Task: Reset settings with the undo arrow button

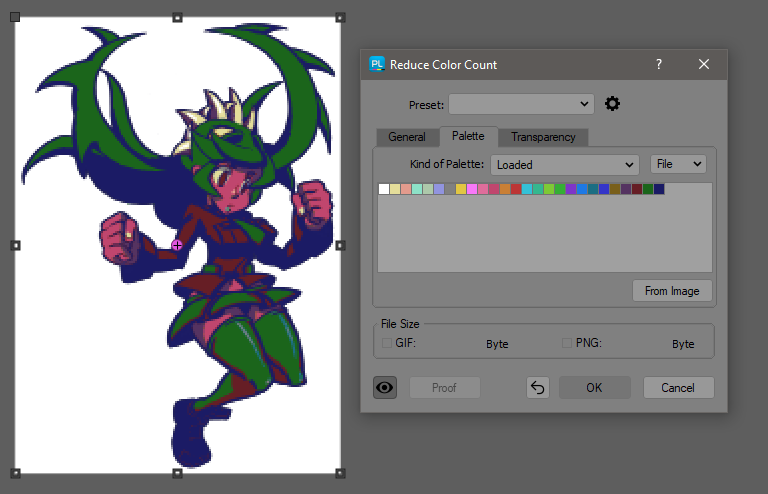Action: pos(538,388)
